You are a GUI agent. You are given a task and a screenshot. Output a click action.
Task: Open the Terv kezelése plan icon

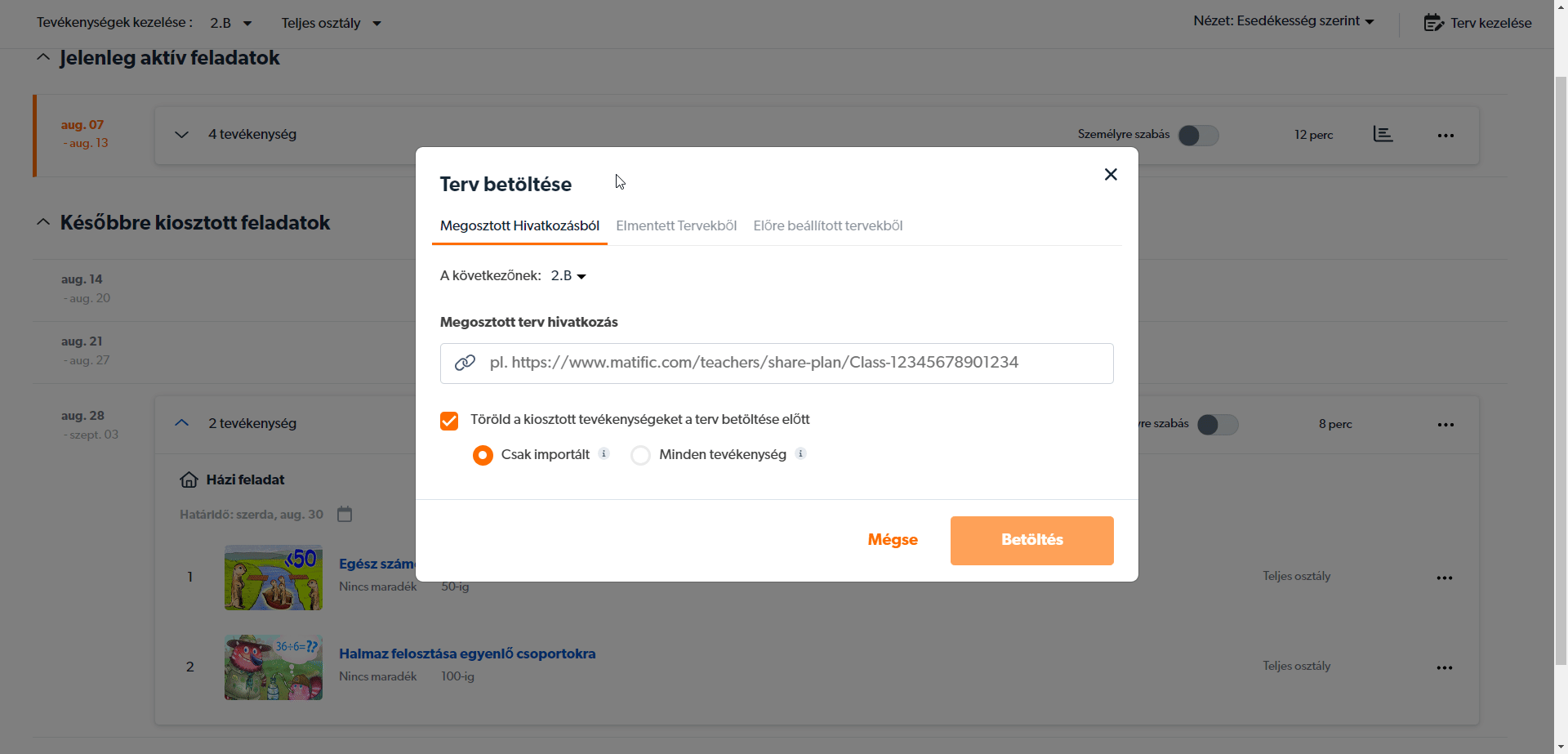click(1433, 23)
